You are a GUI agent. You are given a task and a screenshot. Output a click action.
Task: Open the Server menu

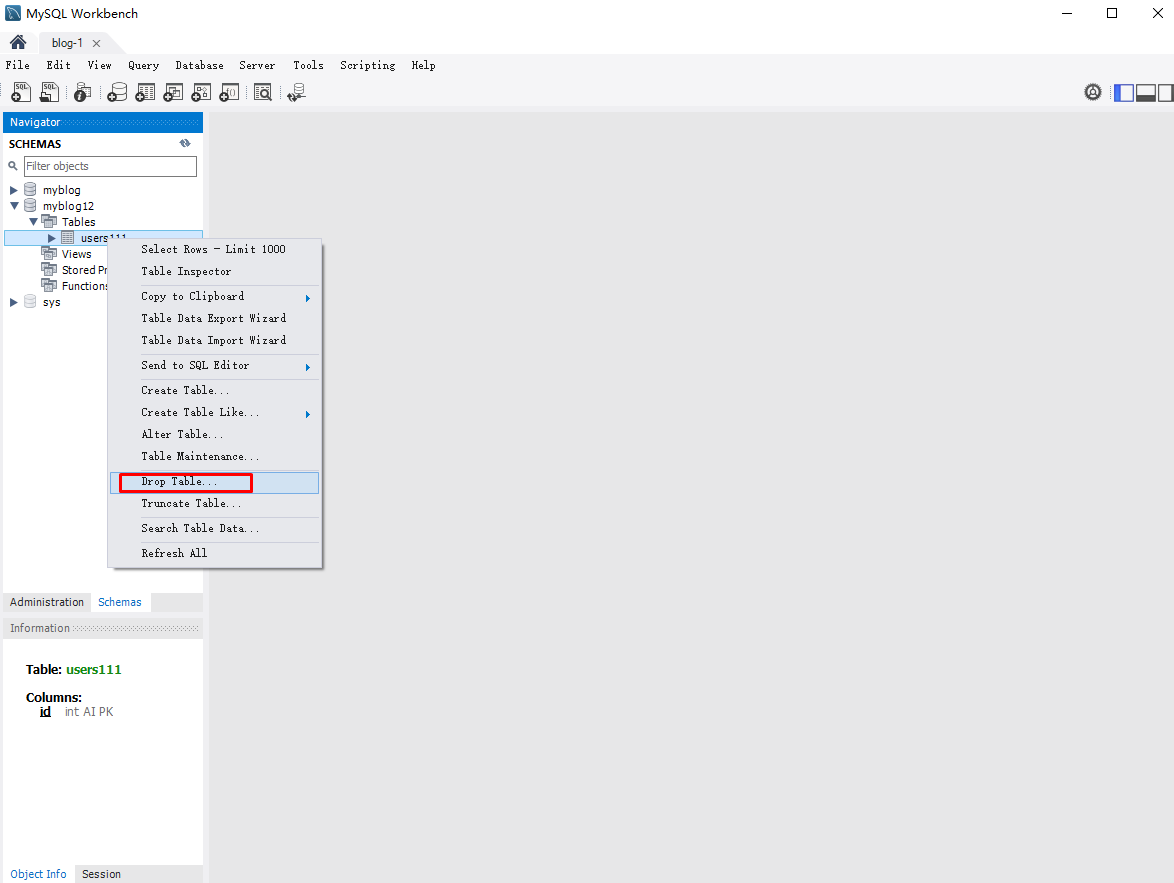tap(257, 65)
